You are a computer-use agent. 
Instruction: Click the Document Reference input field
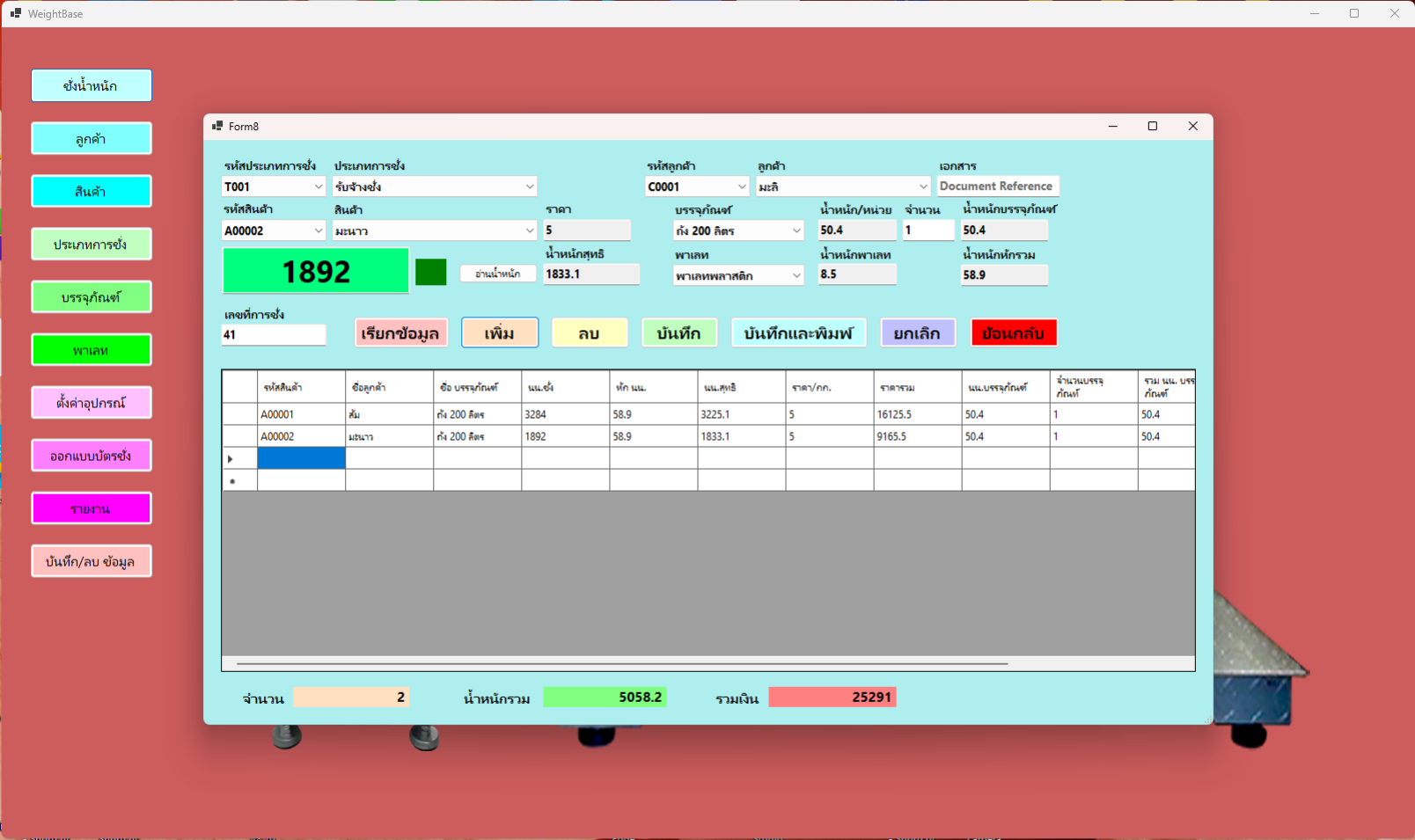pos(997,186)
